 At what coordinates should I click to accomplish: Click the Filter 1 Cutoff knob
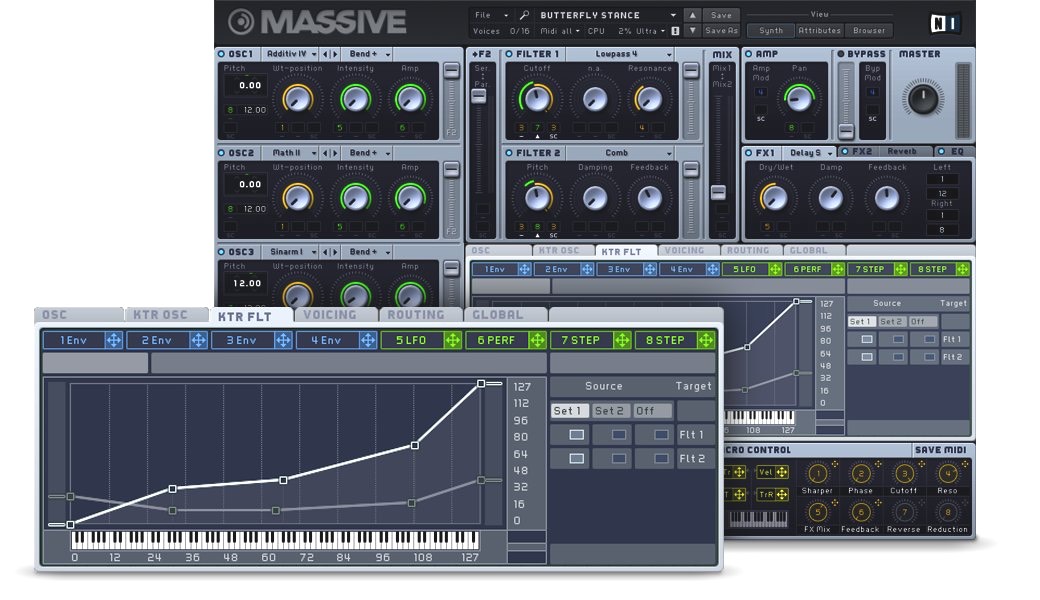(x=537, y=98)
